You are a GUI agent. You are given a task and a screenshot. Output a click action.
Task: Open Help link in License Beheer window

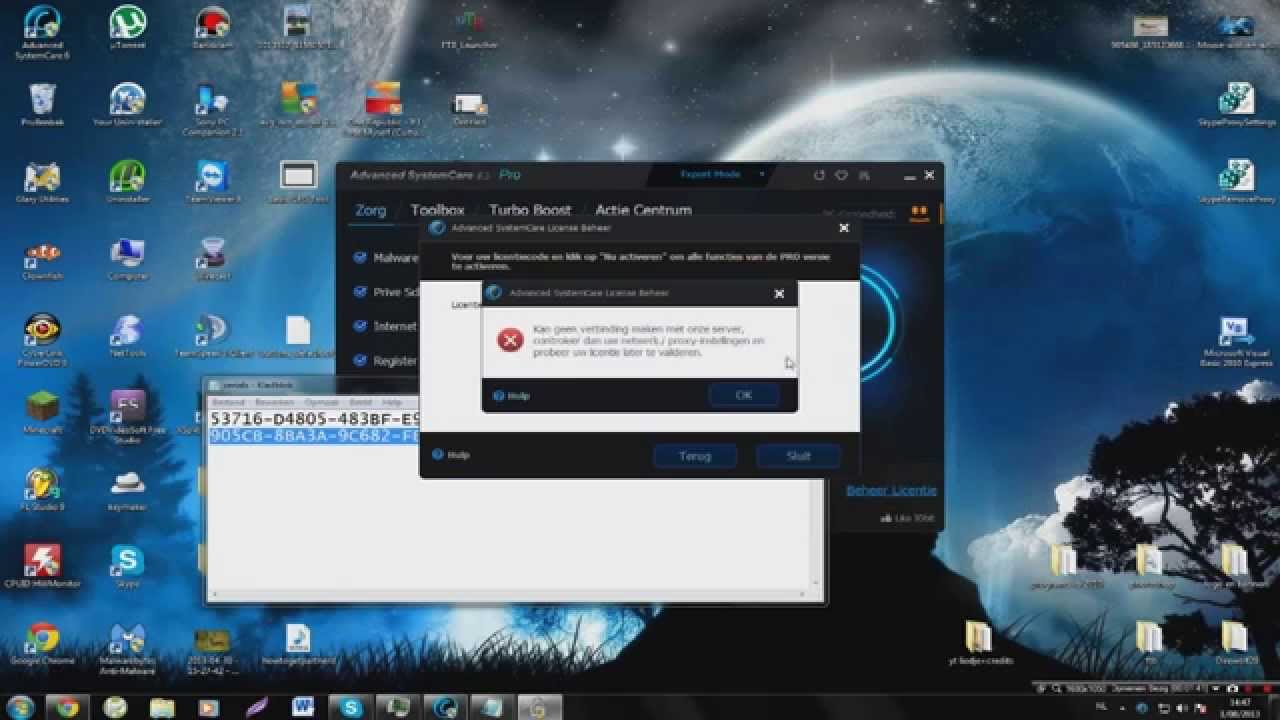point(451,455)
